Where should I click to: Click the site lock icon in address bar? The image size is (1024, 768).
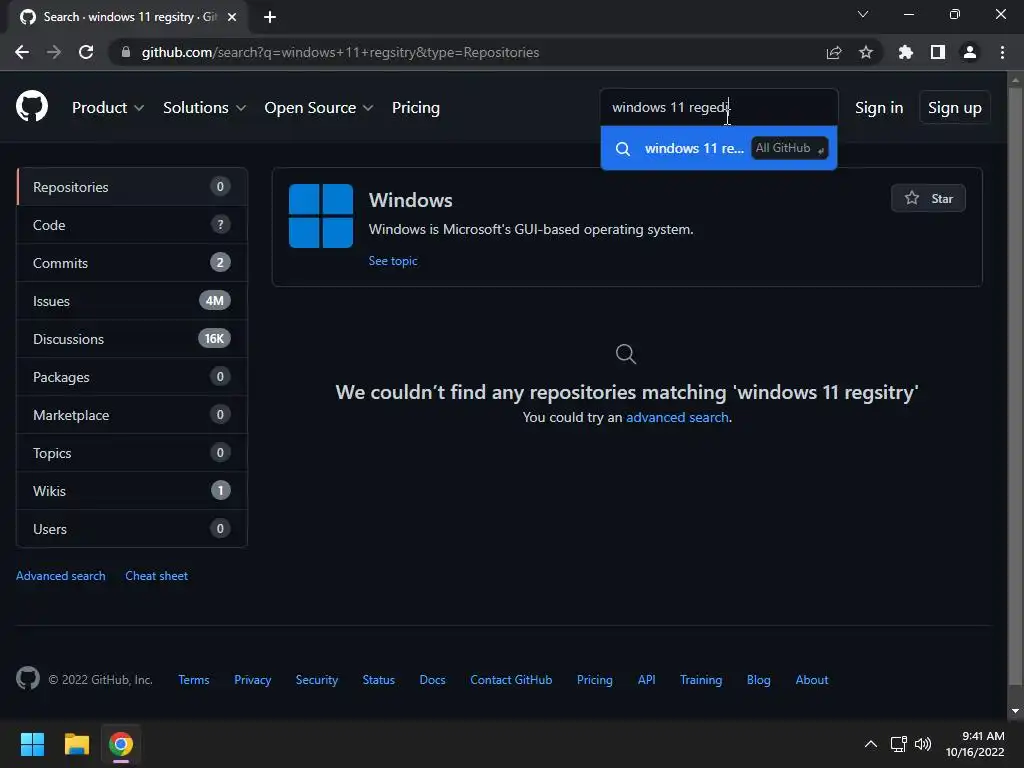pos(126,52)
